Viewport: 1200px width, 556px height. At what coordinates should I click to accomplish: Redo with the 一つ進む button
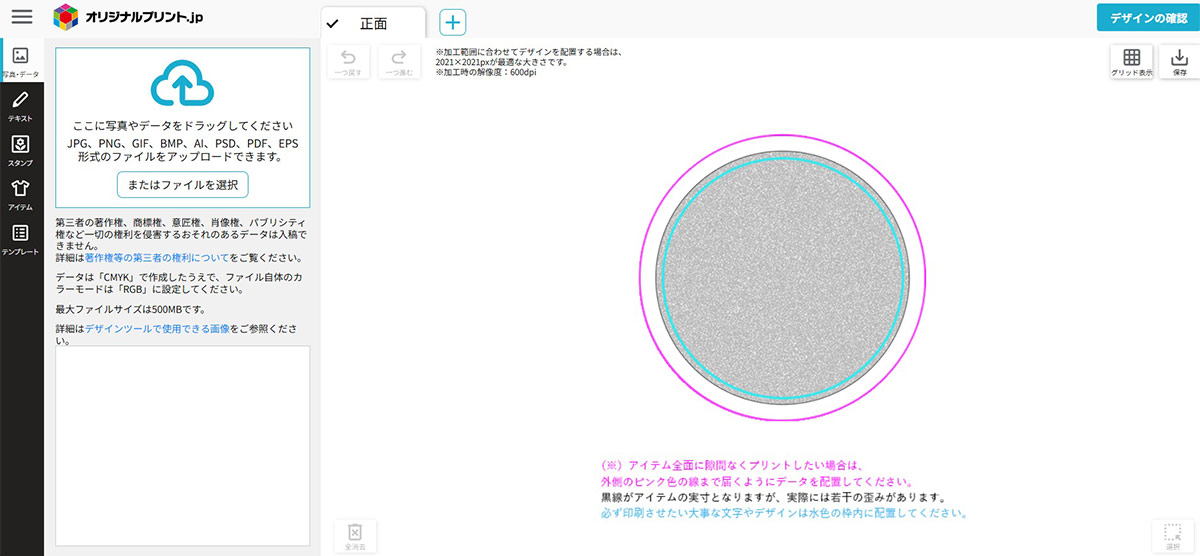pos(399,63)
